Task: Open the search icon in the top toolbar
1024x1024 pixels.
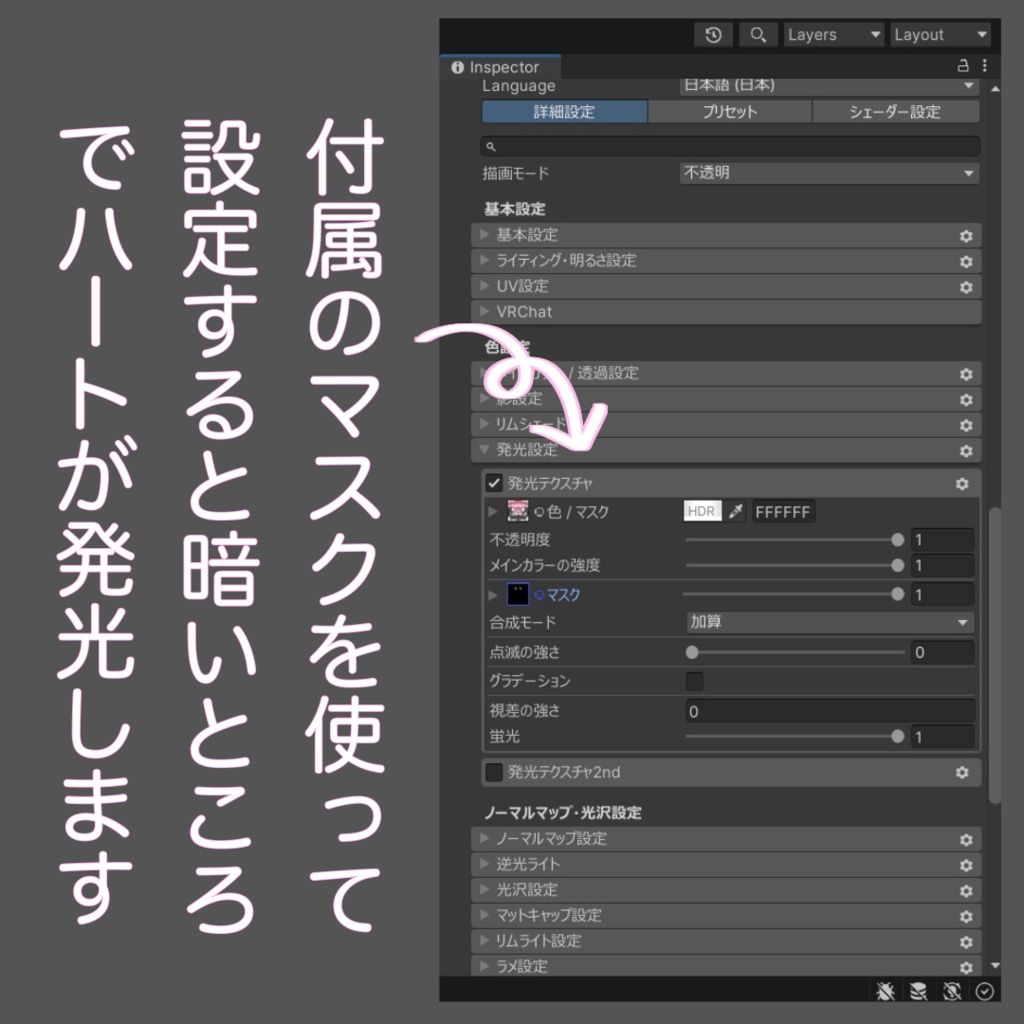Action: point(758,34)
